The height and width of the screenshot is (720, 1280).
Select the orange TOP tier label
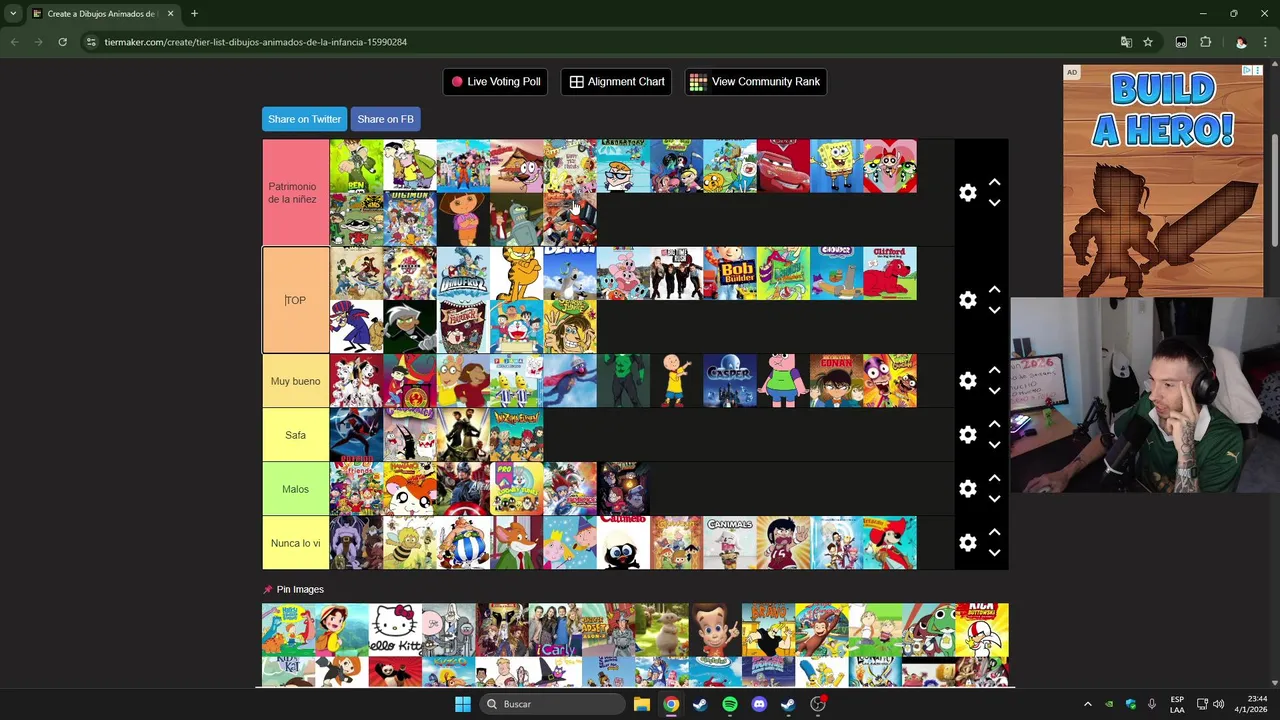coord(295,300)
